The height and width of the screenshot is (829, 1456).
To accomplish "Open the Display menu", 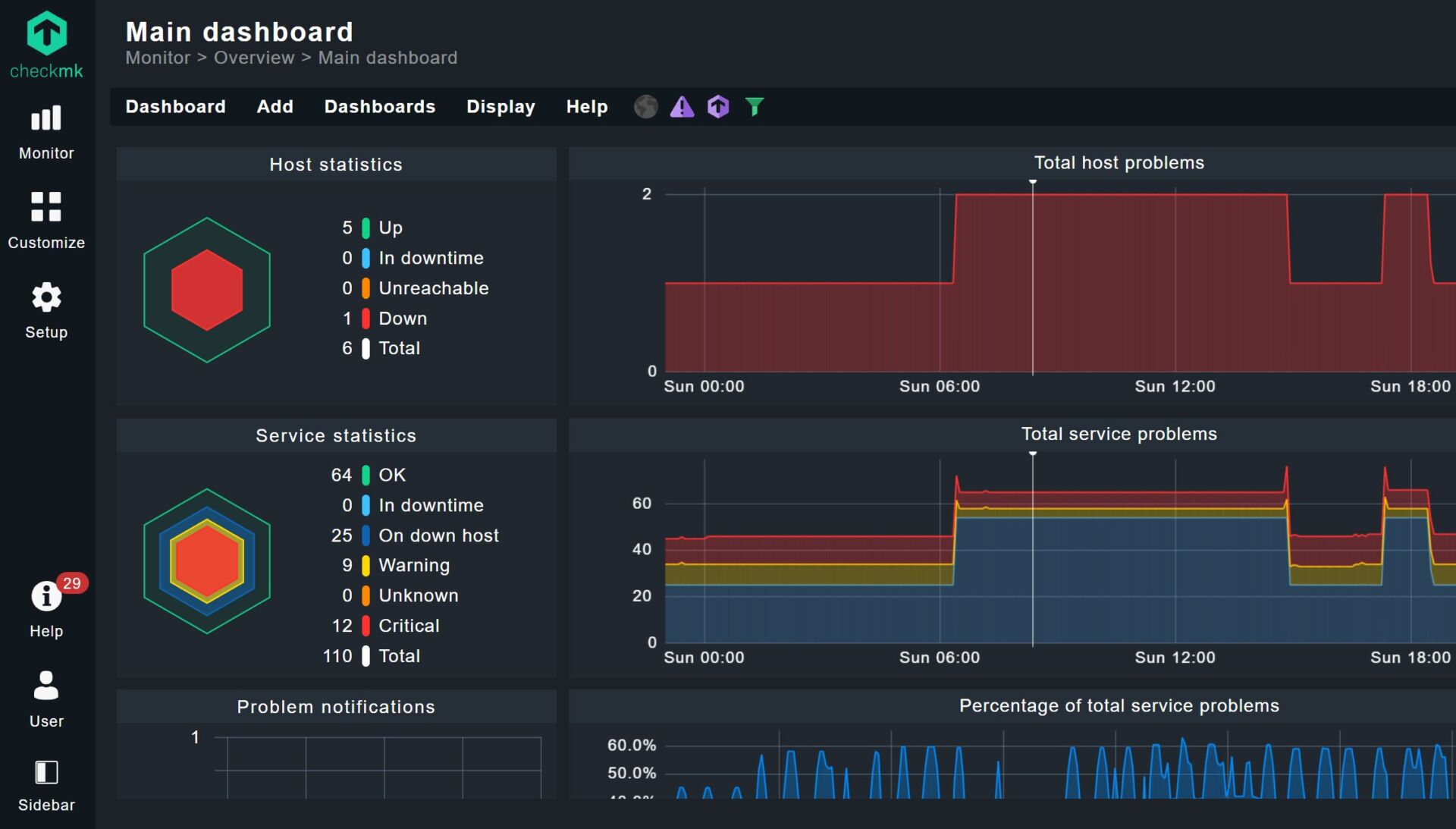I will click(500, 107).
